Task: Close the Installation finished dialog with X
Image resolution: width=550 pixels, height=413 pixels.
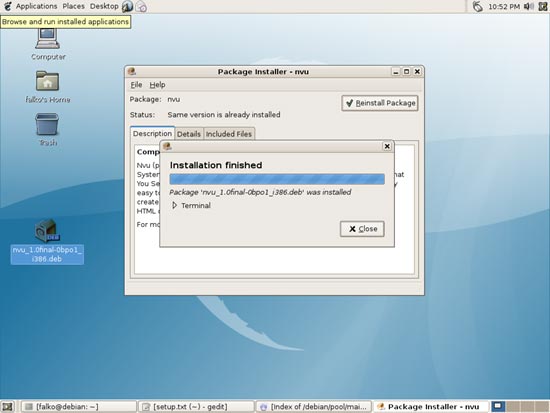Action: [x=387, y=146]
